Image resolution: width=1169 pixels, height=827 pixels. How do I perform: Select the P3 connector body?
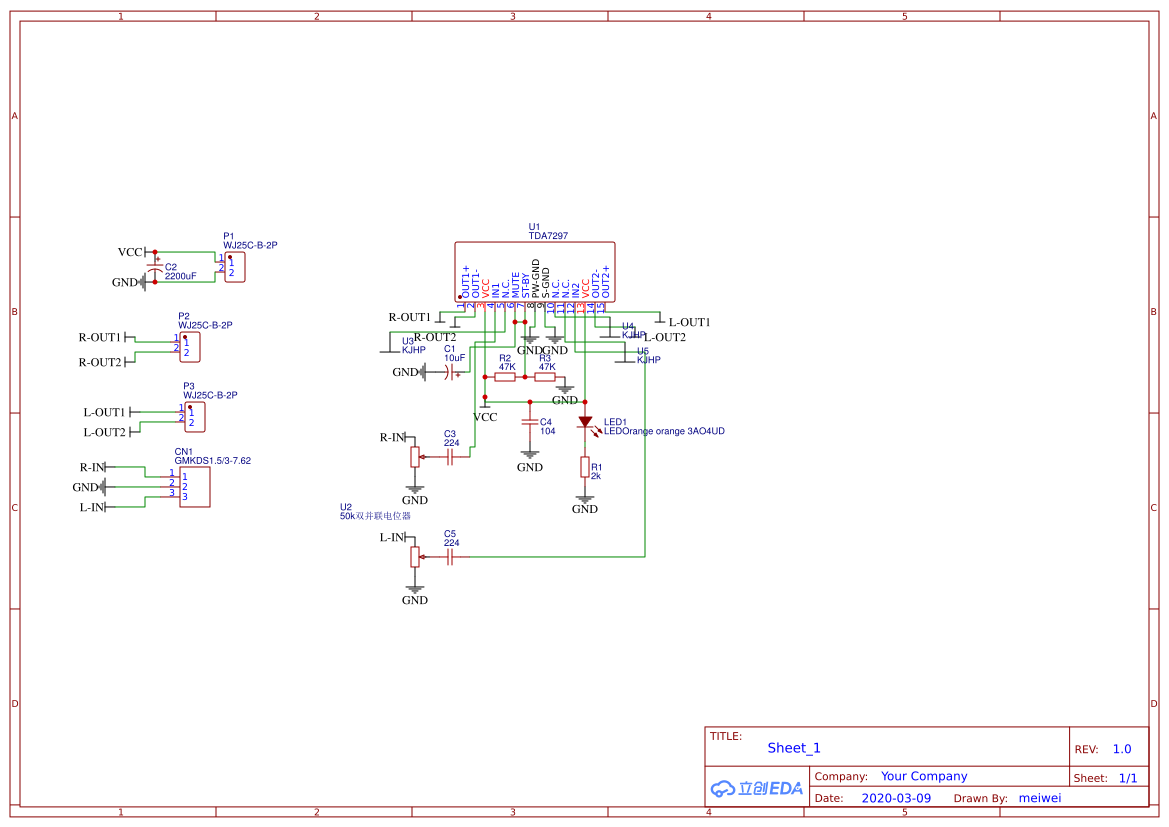tap(195, 418)
